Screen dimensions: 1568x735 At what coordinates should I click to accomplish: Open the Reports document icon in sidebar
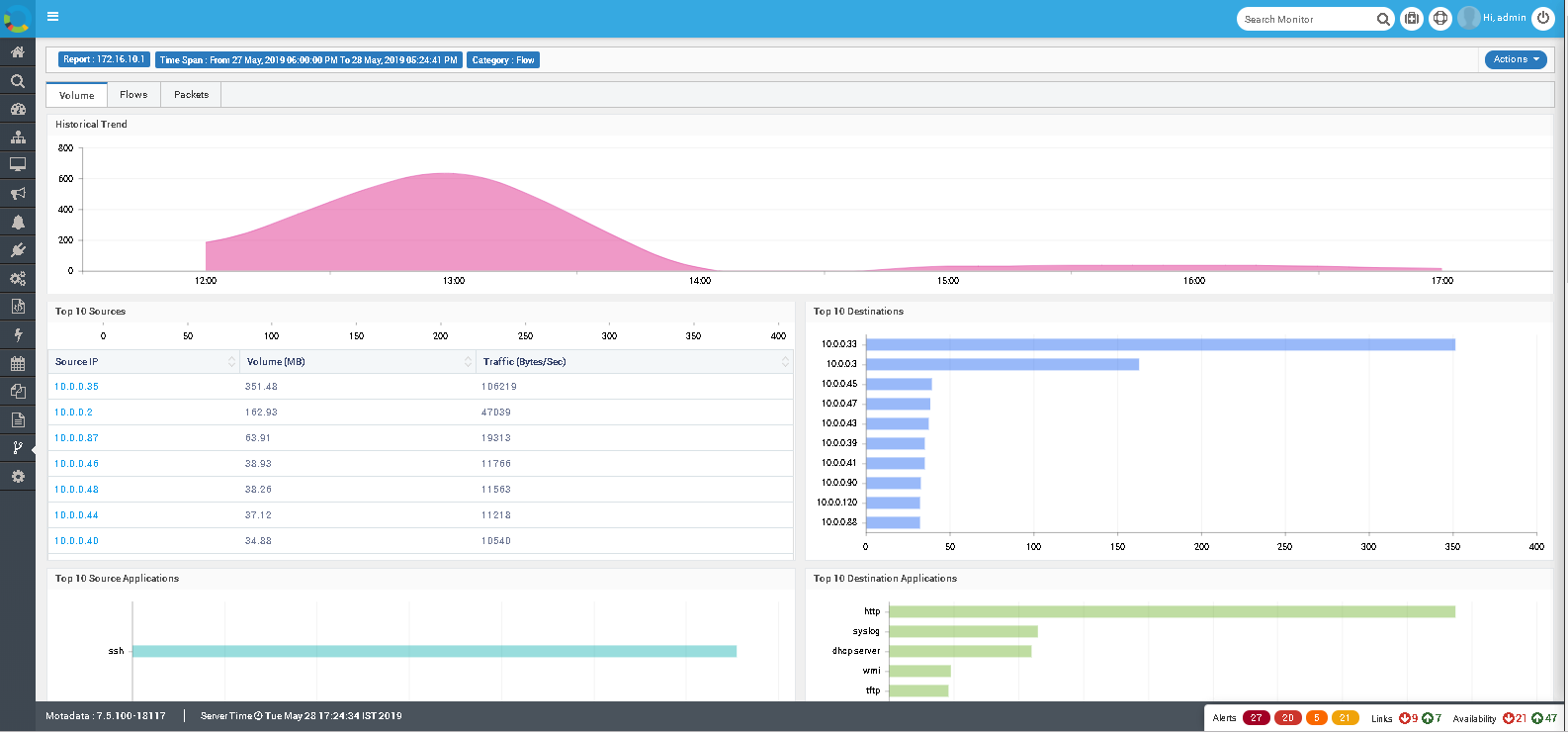pos(18,419)
